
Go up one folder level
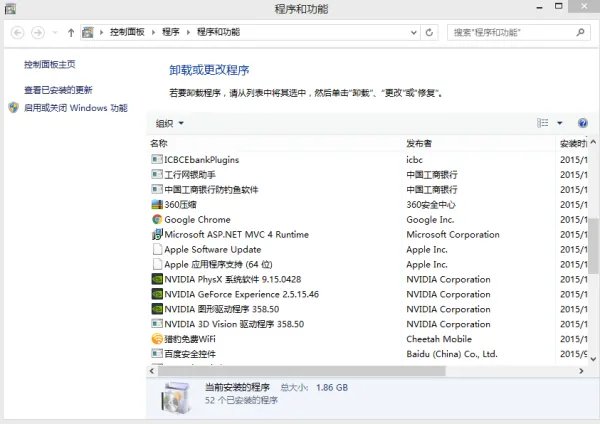[x=71, y=33]
